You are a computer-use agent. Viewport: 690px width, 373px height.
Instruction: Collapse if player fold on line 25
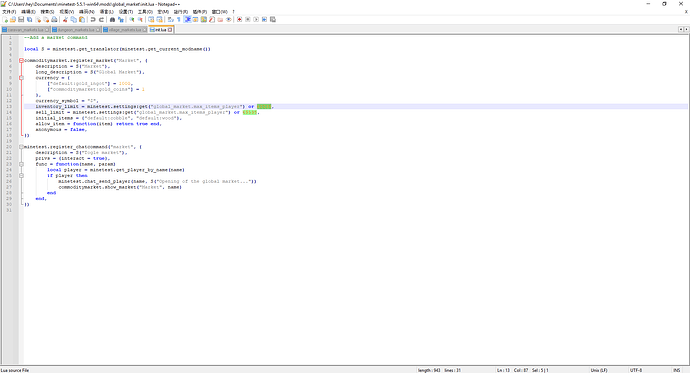[21, 176]
